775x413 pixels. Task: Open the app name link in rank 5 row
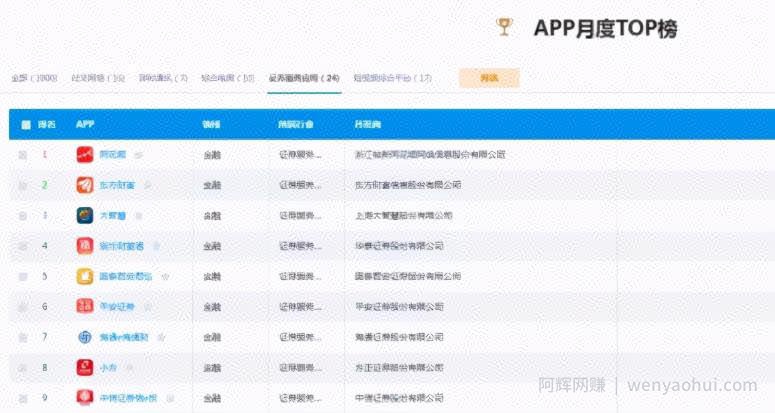coord(126,276)
